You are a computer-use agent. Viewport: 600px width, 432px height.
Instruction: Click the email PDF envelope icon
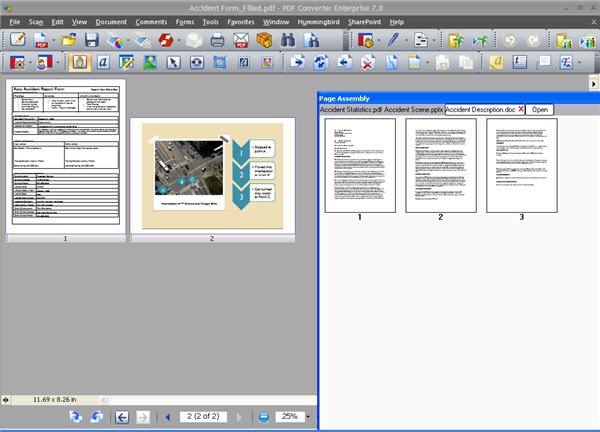point(241,41)
